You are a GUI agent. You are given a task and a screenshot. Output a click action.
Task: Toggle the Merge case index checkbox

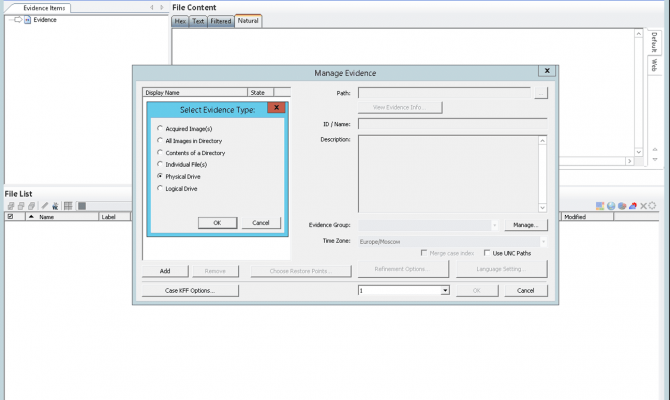pos(424,253)
